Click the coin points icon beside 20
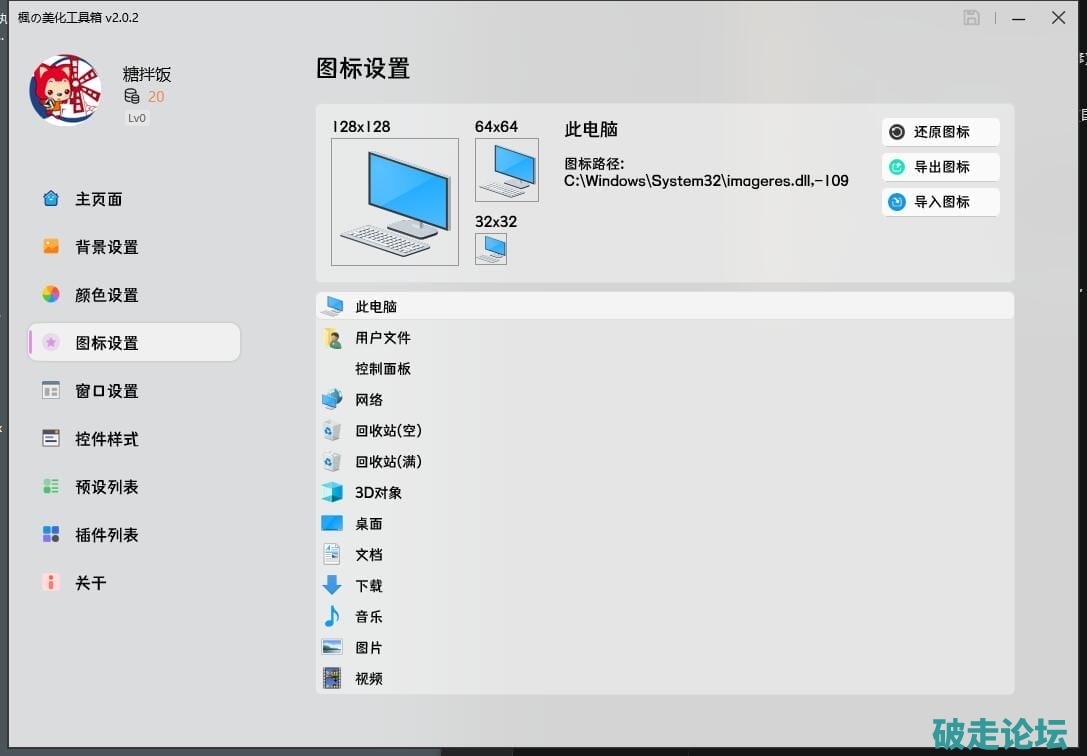1087x756 pixels. click(x=132, y=97)
